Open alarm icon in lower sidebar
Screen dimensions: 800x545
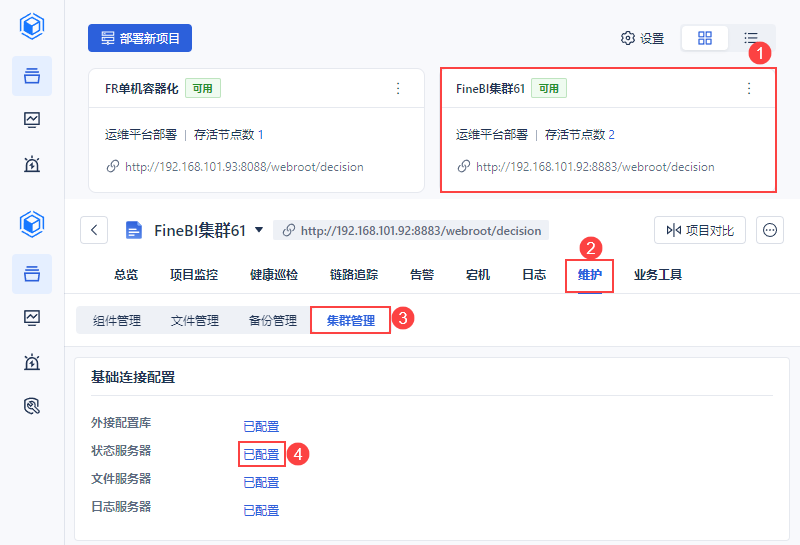pos(32,362)
